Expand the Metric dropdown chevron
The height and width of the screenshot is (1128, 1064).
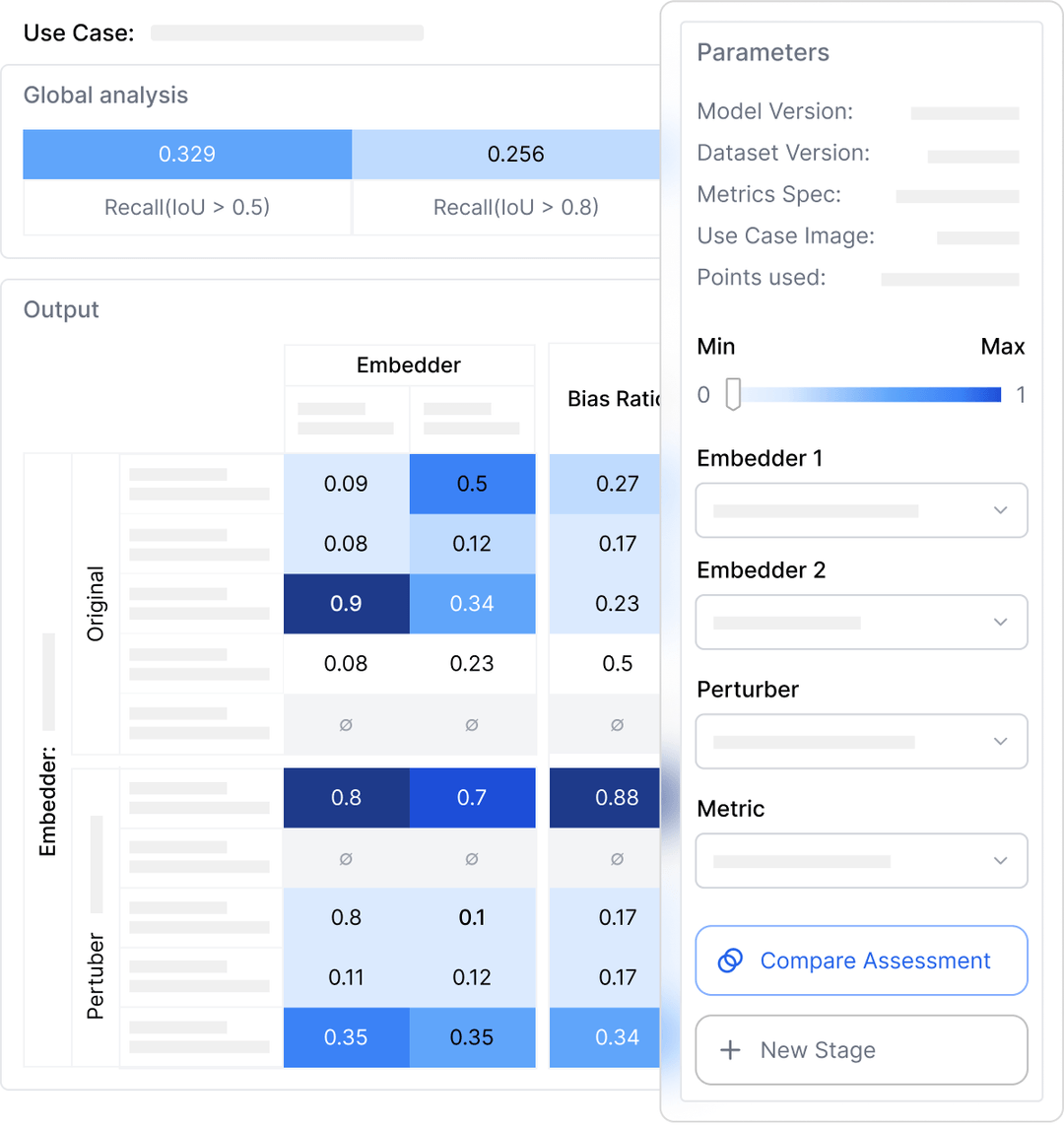coord(1000,860)
